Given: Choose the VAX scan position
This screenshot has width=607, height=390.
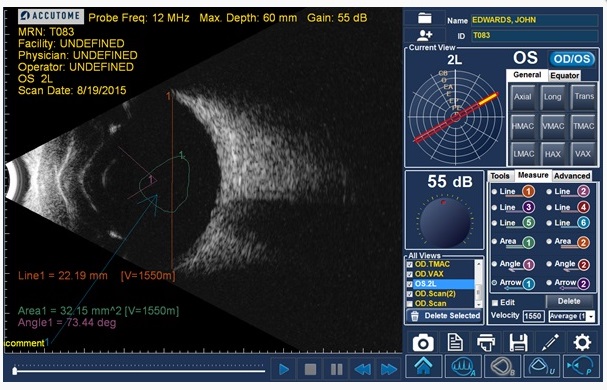Looking at the screenshot, I should point(583,154).
